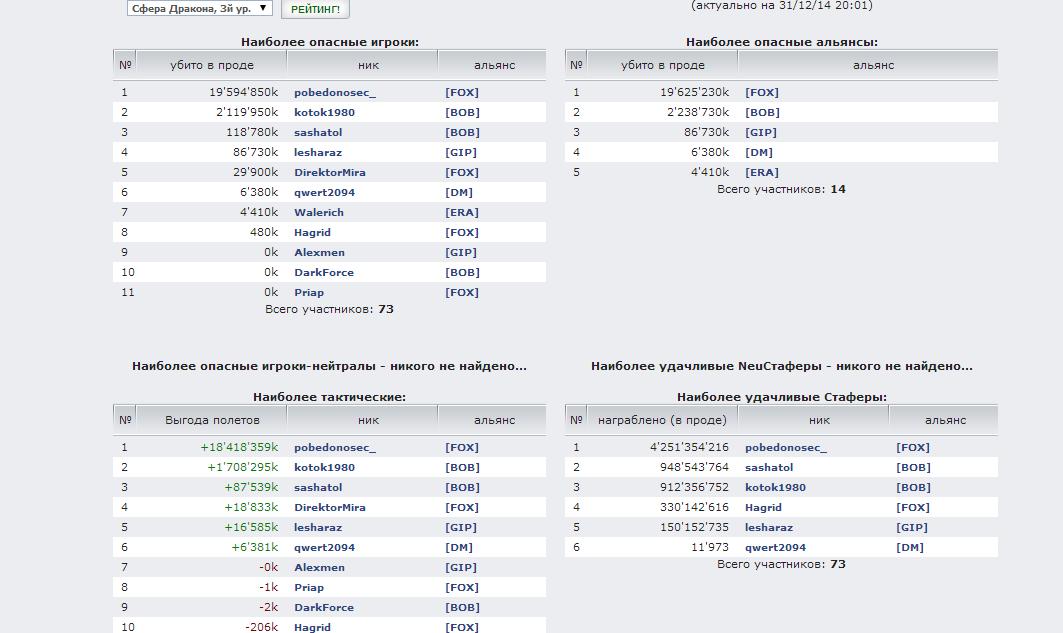1063x633 pixels.
Task: Click [GIP] in the dangerous alliances table
Action: (x=760, y=132)
